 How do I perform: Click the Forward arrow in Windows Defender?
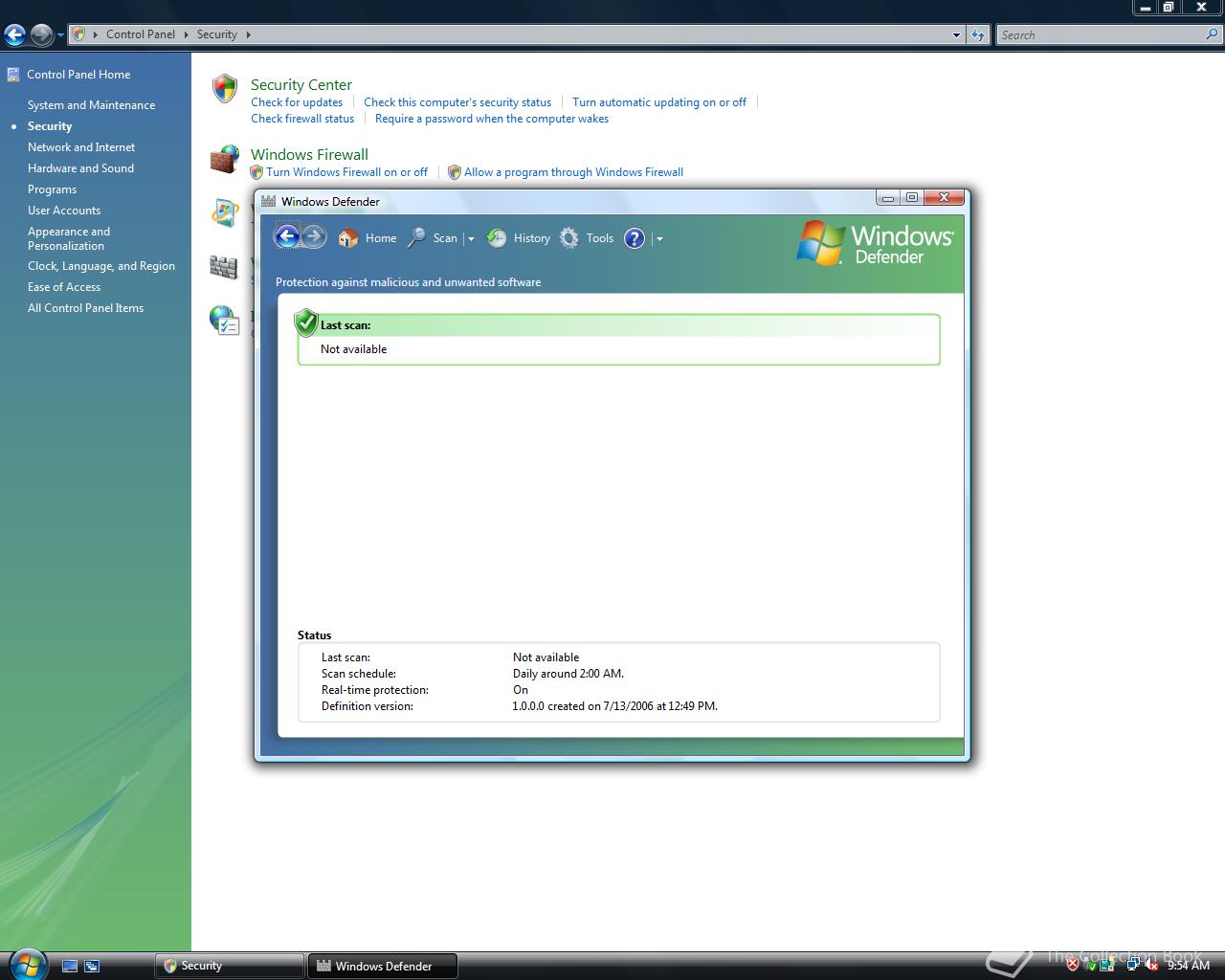click(314, 236)
